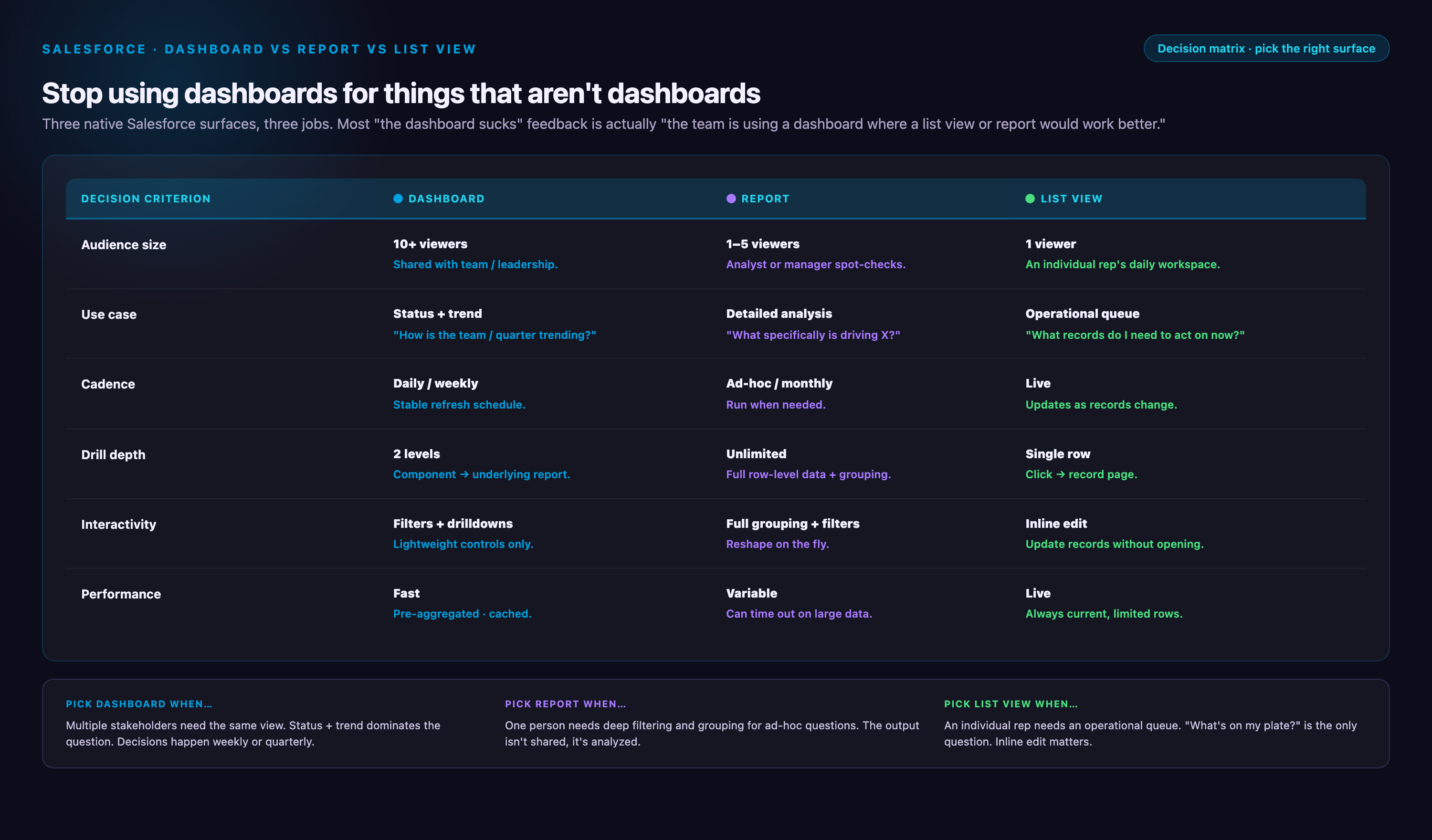Select the "DECISION CRITERION" column header
The height and width of the screenshot is (840, 1432).
click(x=146, y=199)
